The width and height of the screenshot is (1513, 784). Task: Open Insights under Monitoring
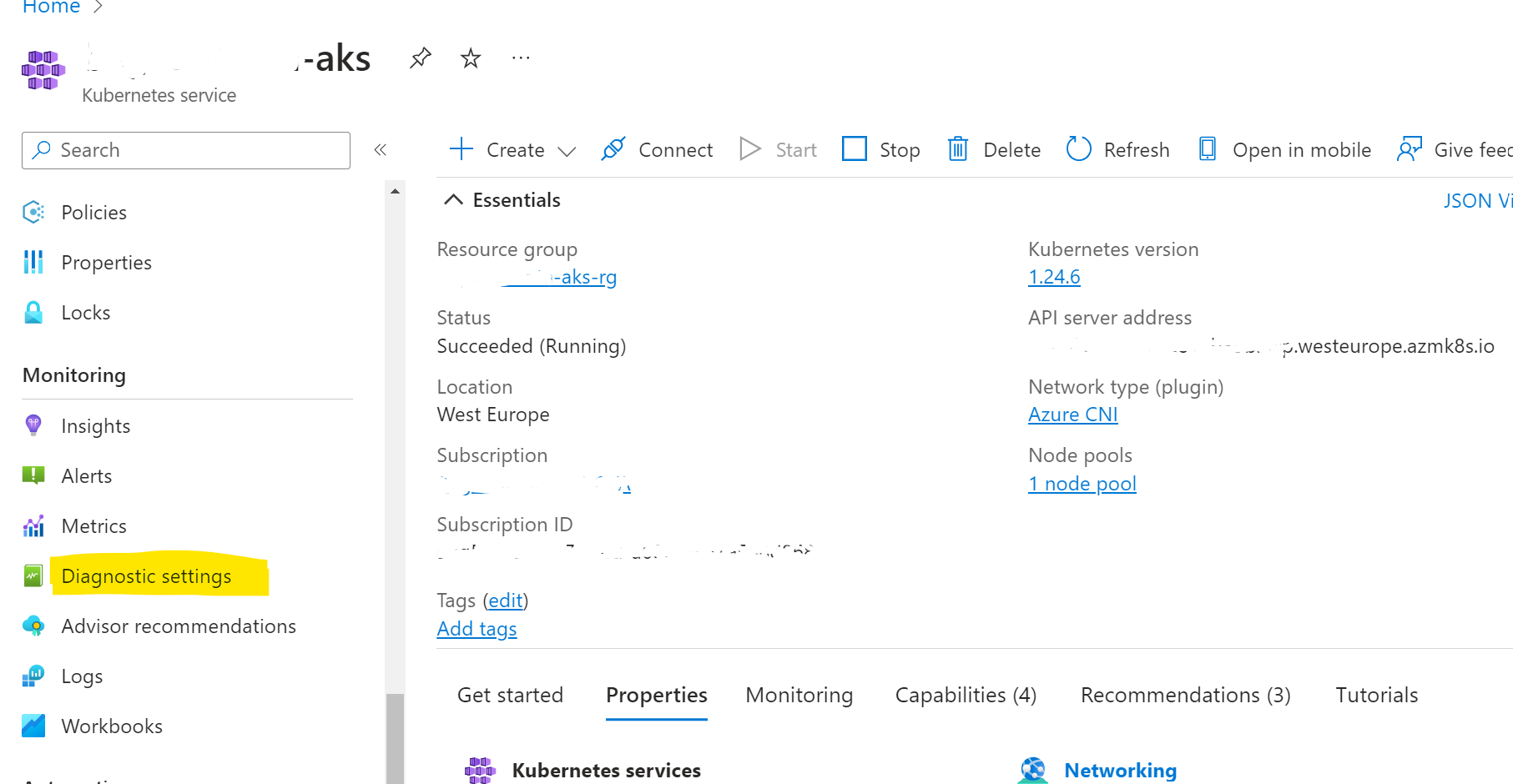point(95,425)
